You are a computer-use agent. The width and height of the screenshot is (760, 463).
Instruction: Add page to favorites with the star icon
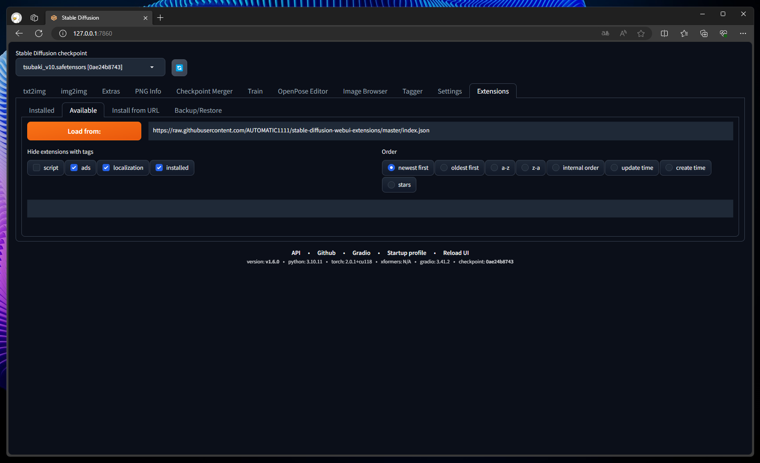[x=641, y=33]
